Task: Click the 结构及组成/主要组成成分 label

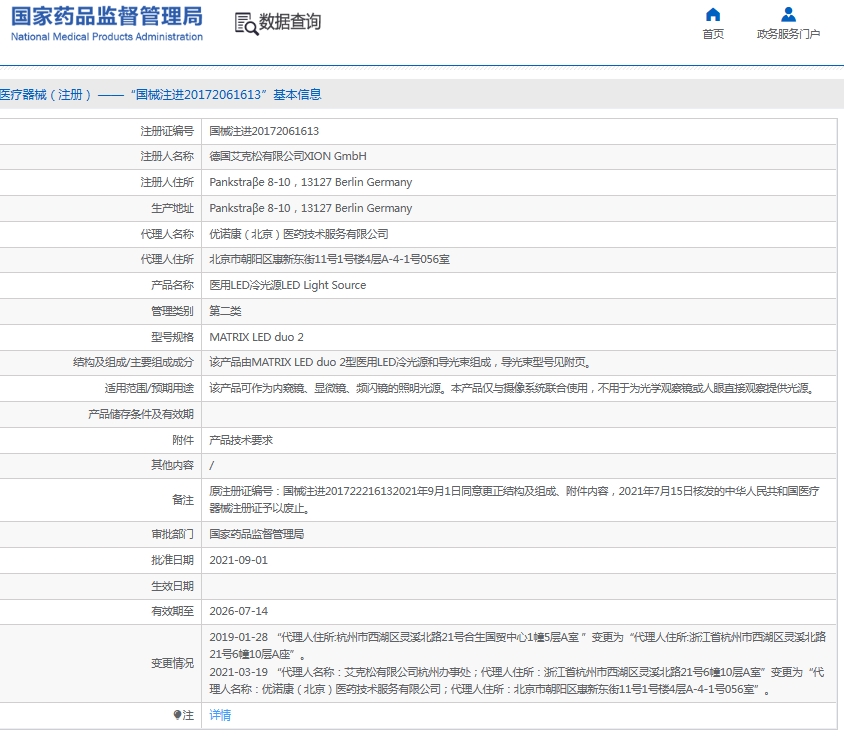Action: (x=133, y=362)
